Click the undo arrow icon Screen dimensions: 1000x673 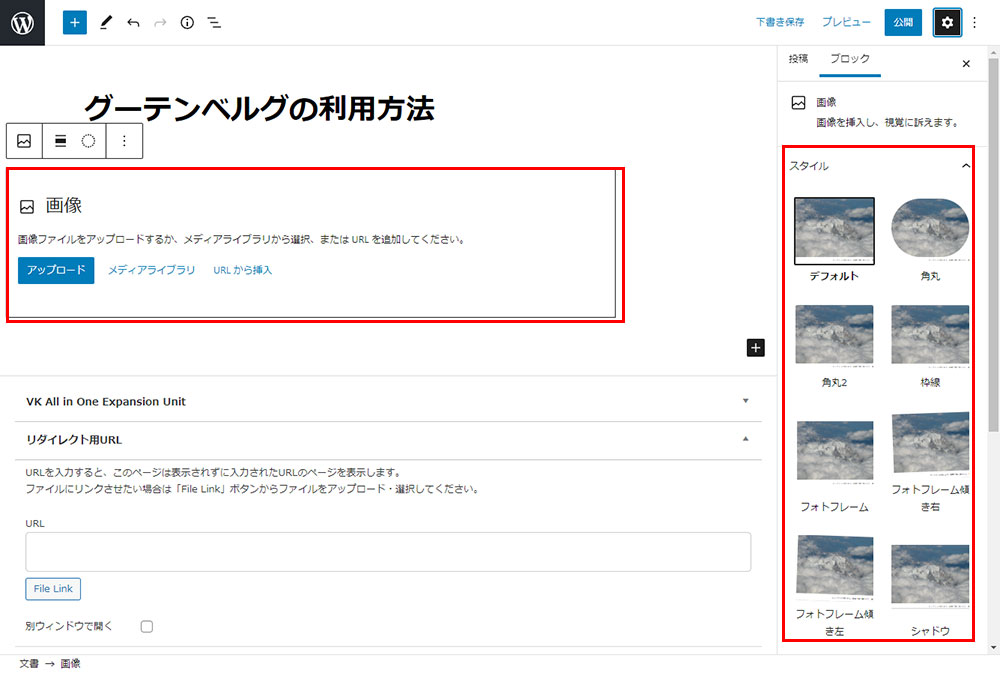click(133, 22)
